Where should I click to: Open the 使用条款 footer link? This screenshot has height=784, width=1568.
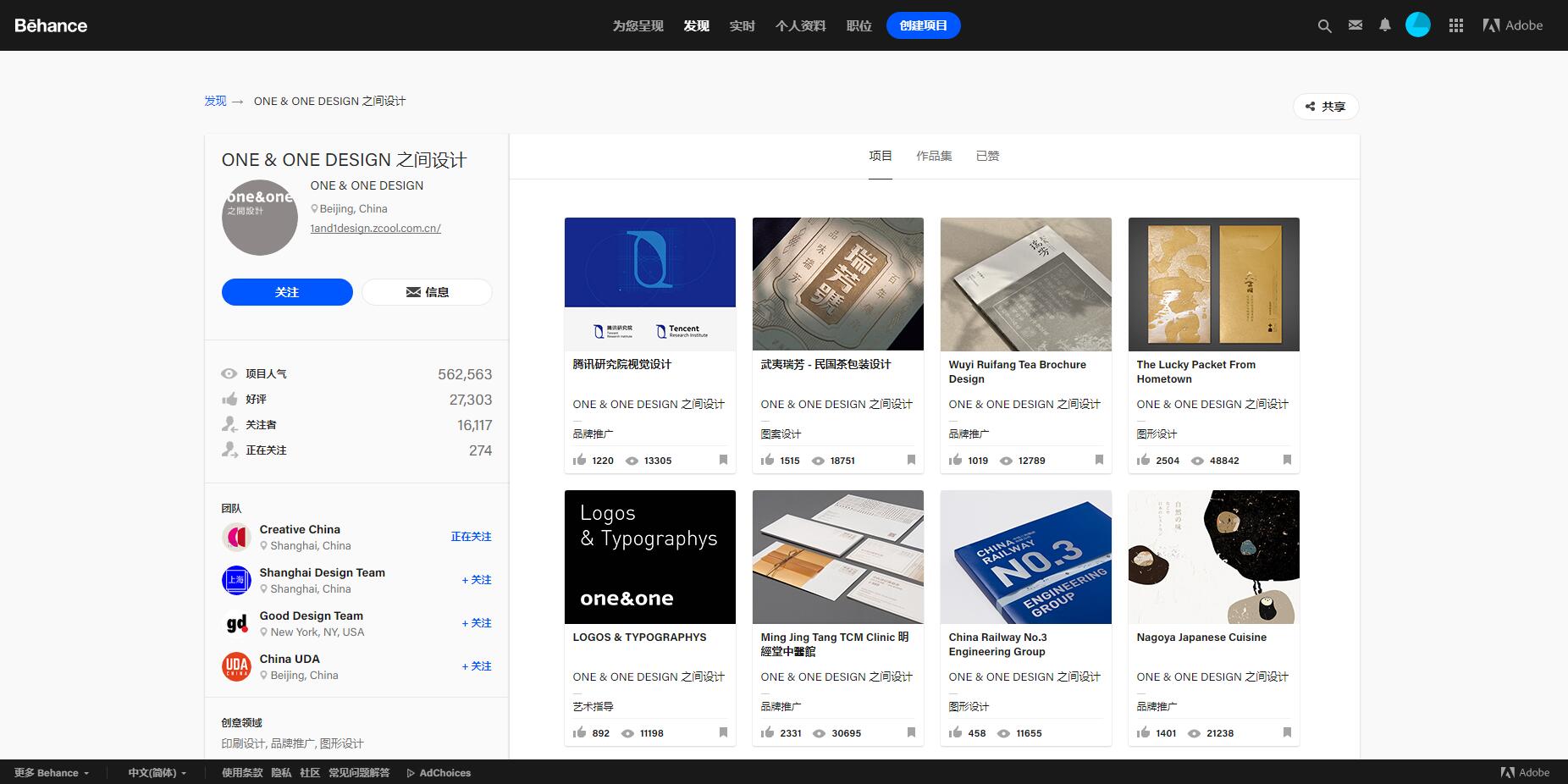coord(242,773)
